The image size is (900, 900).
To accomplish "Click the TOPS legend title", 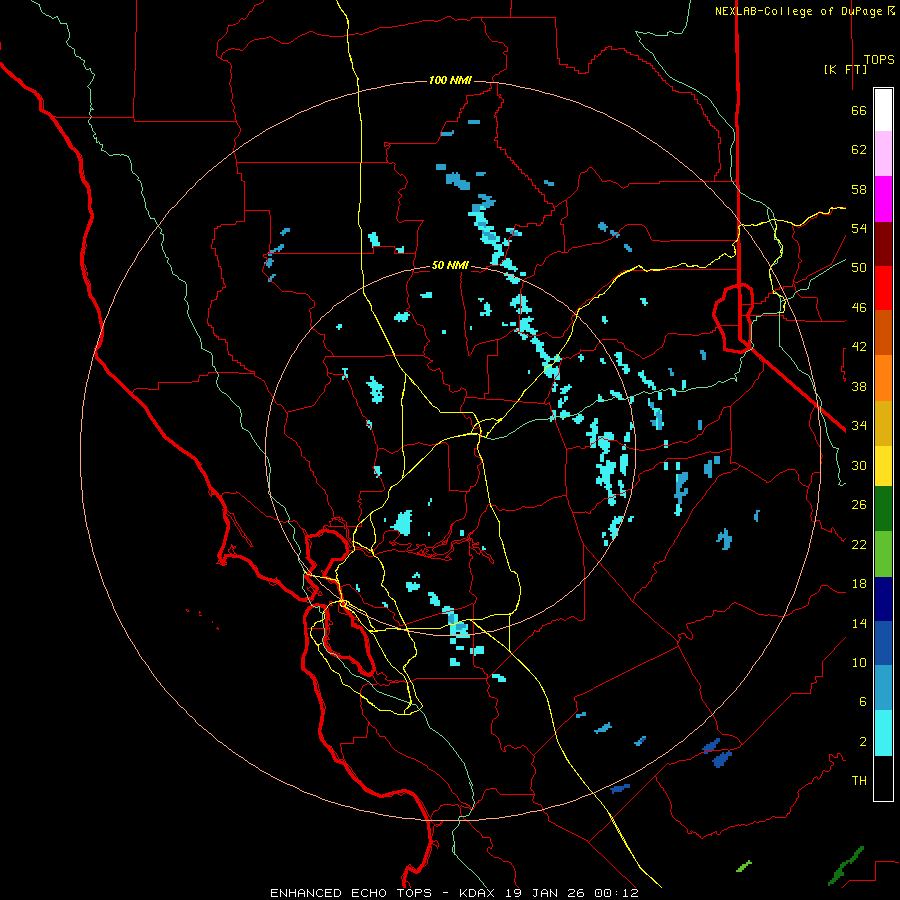I will (x=879, y=60).
